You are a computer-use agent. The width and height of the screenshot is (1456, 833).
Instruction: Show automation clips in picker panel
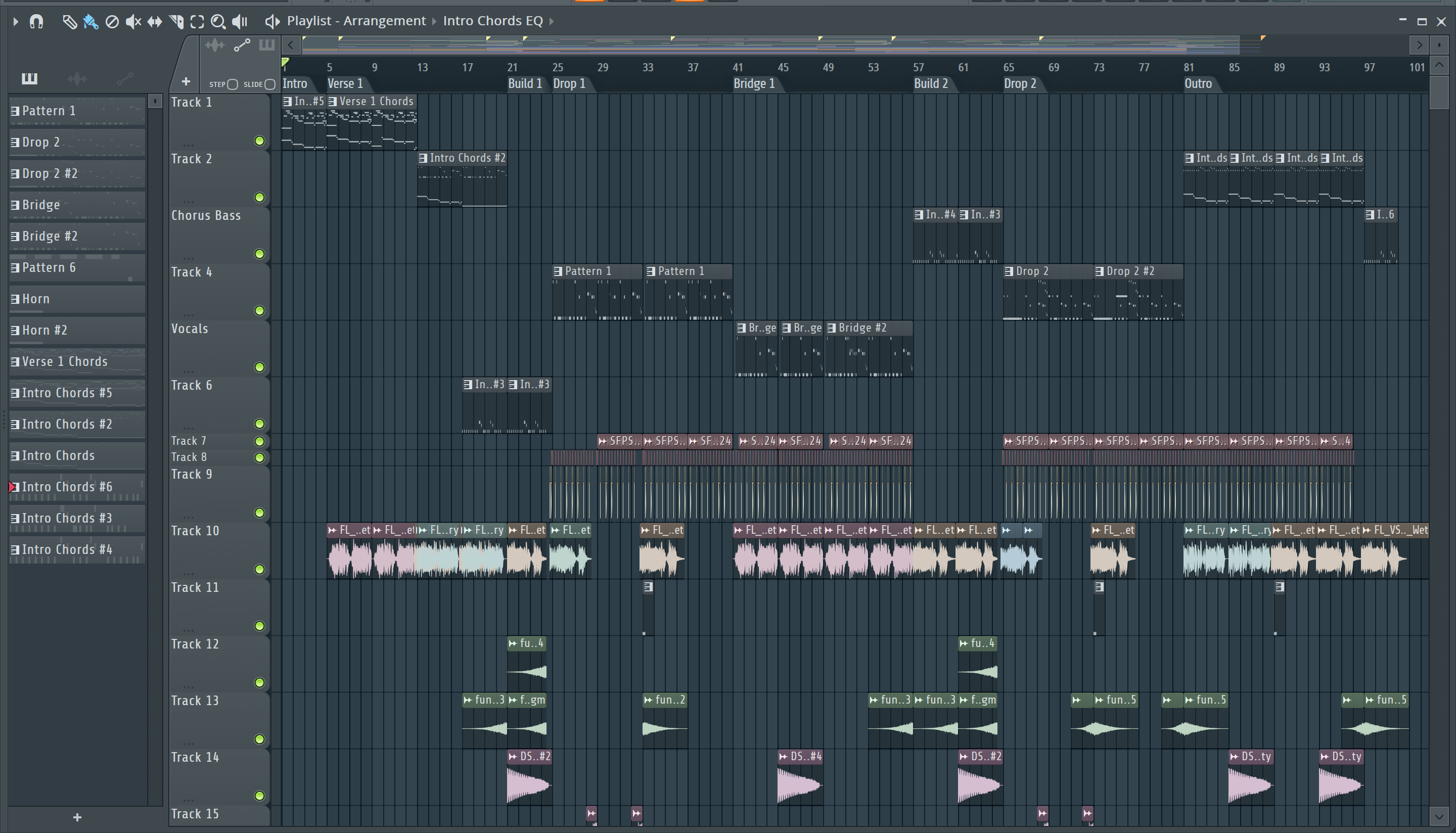coord(125,78)
